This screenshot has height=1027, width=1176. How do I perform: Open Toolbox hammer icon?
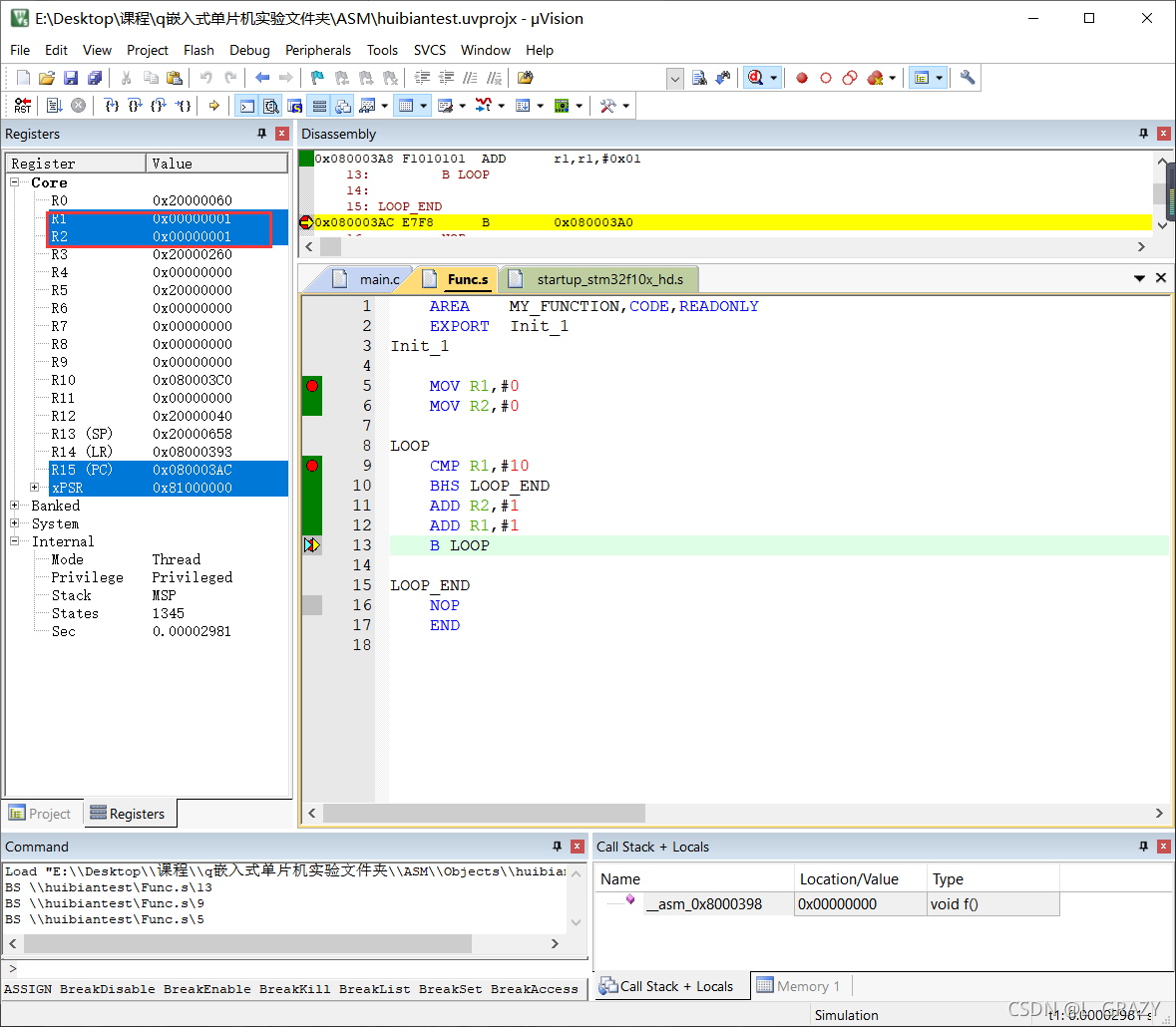608,106
